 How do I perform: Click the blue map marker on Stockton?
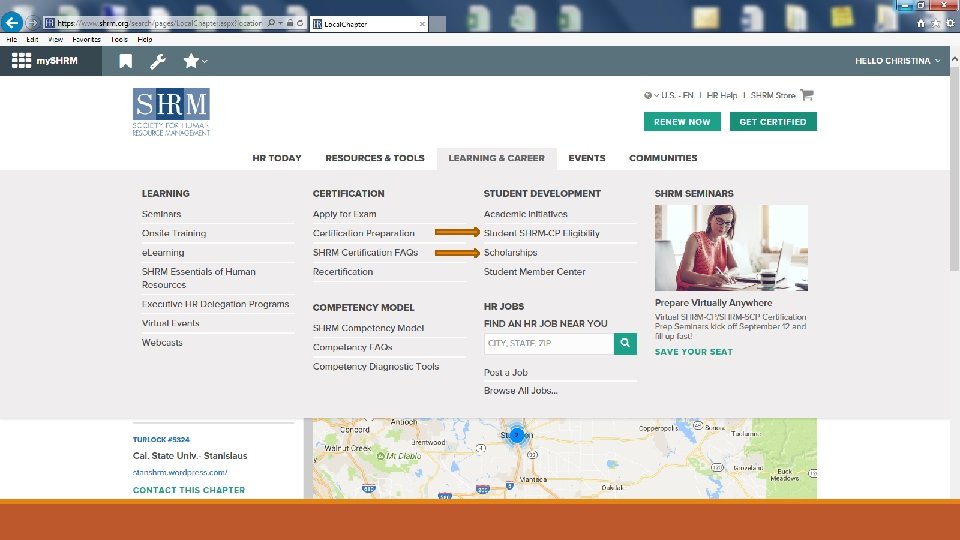[517, 435]
